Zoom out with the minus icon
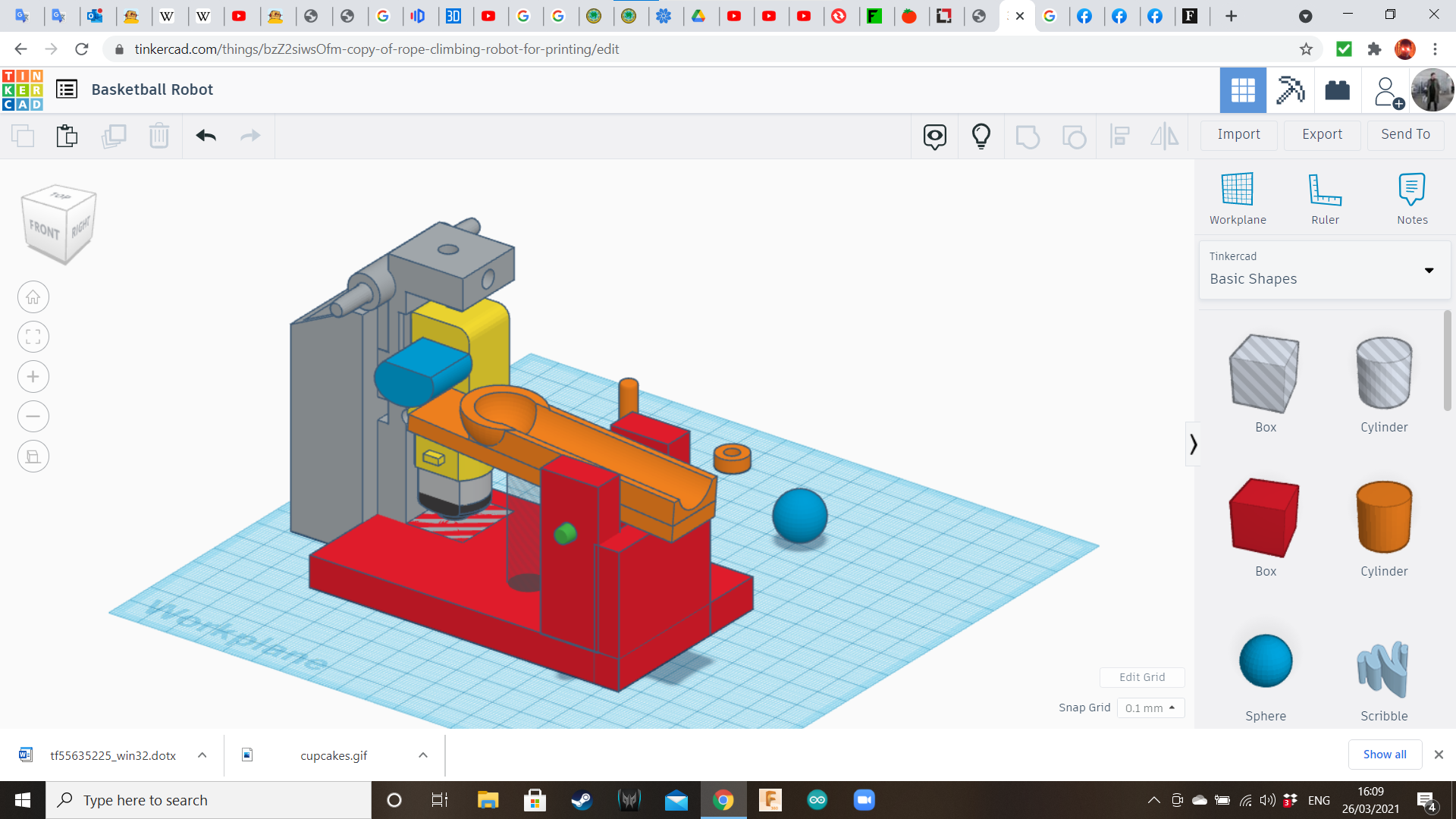Screen dimensions: 1456x819 (x=33, y=416)
